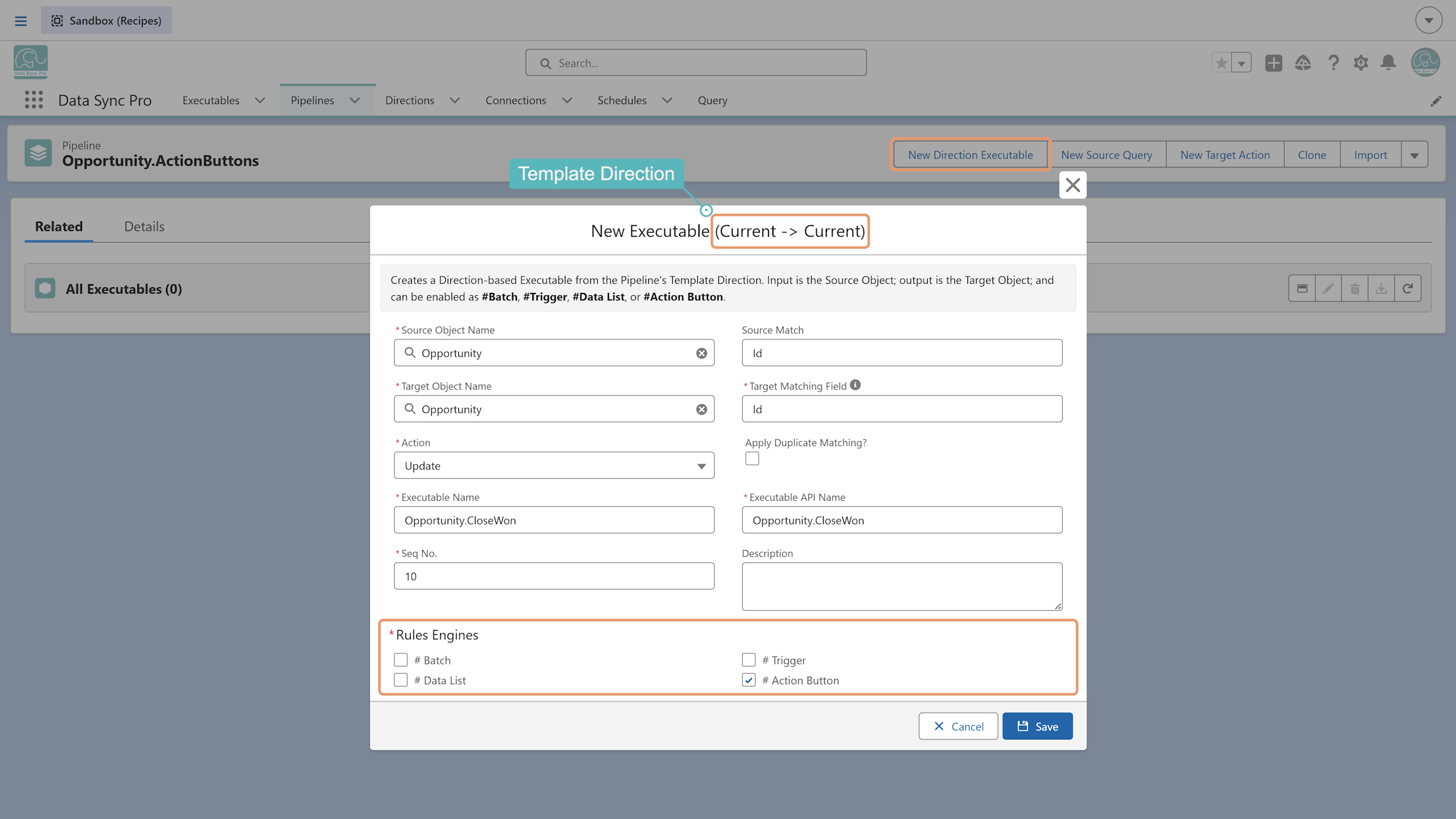
Task: Click New Target Action button
Action: tap(1225, 155)
